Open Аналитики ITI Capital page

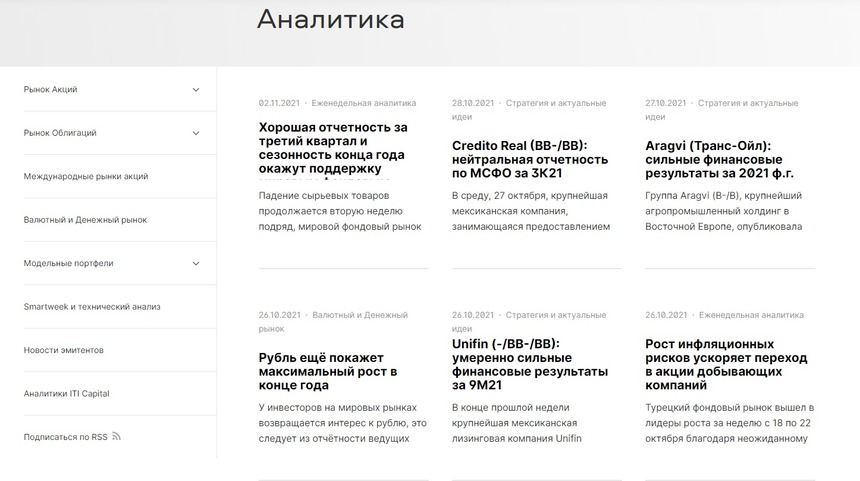67,394
